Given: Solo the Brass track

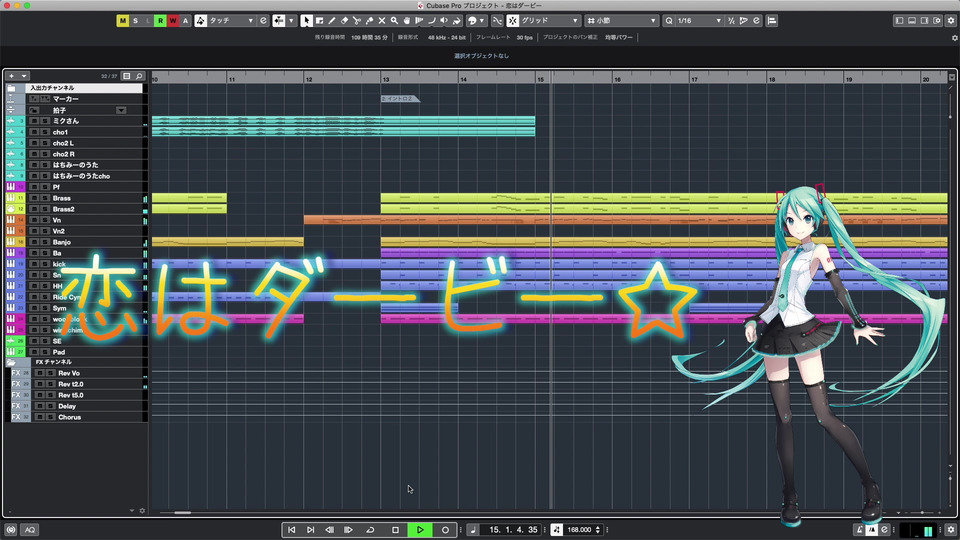Looking at the screenshot, I should click(x=44, y=198).
